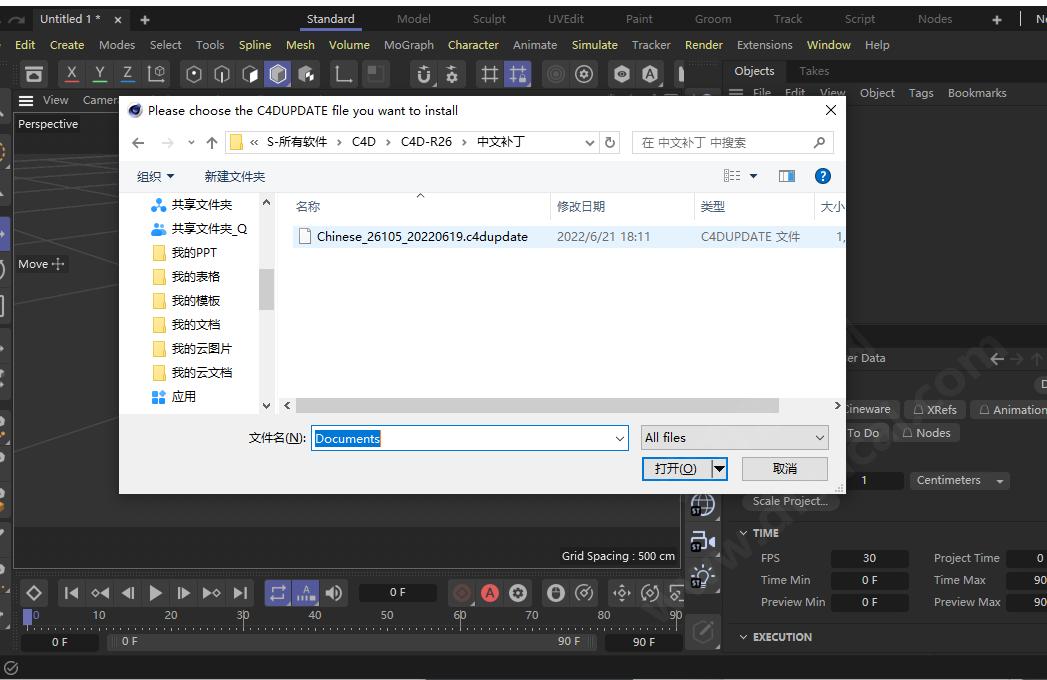Click the timeline playhead at frame 0
1047x680 pixels.
(27, 617)
